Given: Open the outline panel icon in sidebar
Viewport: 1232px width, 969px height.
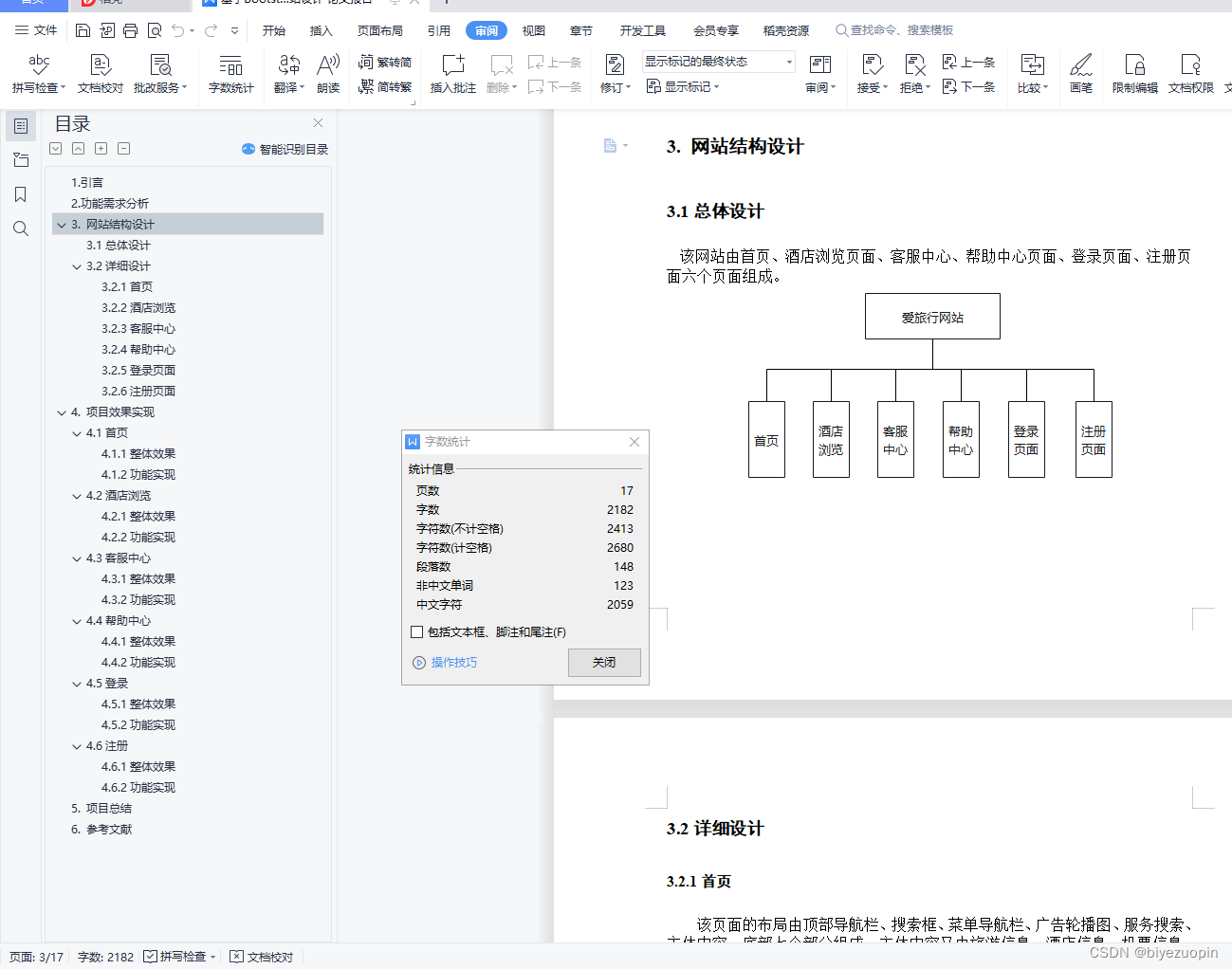Looking at the screenshot, I should (21, 126).
